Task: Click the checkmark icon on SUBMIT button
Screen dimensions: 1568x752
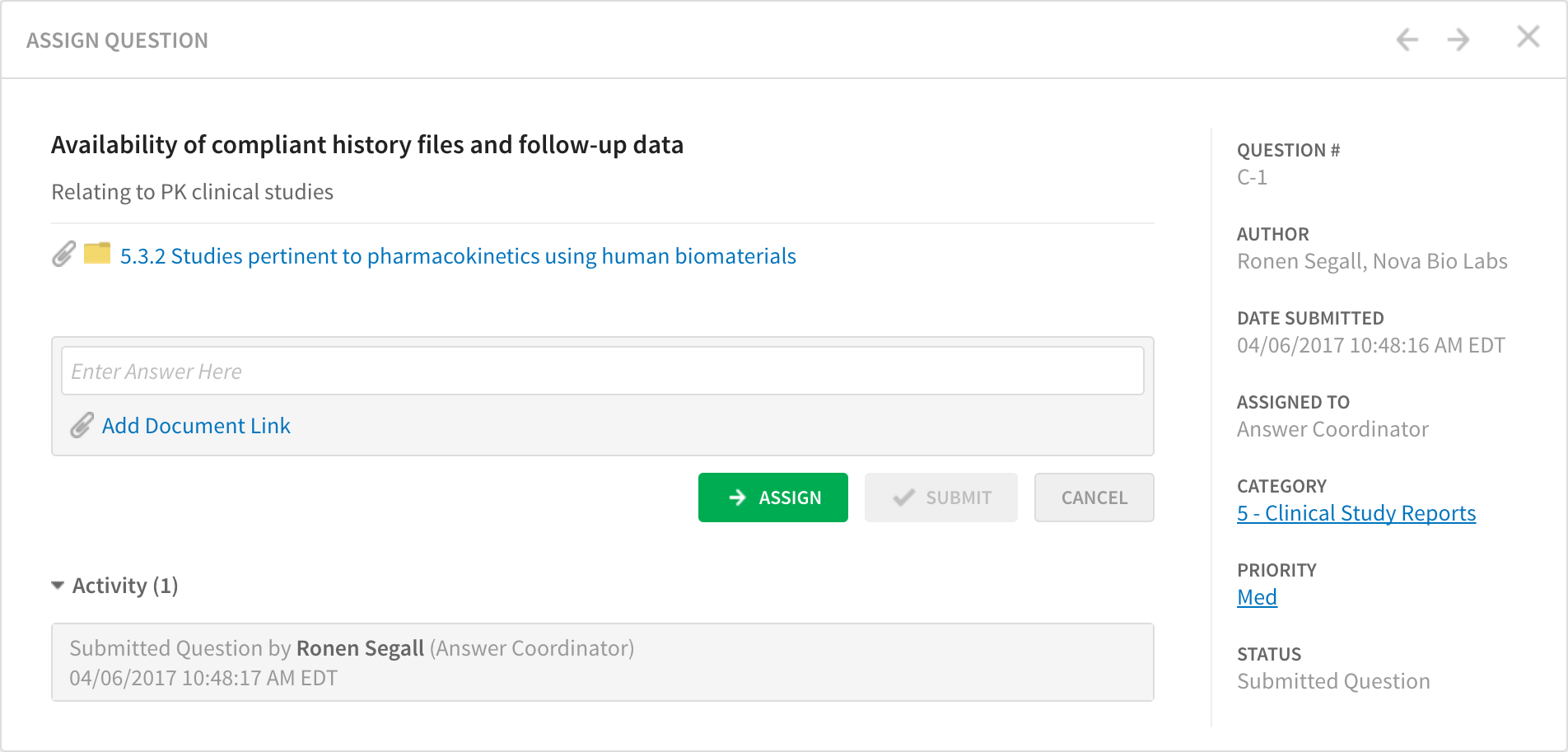Action: click(x=904, y=497)
